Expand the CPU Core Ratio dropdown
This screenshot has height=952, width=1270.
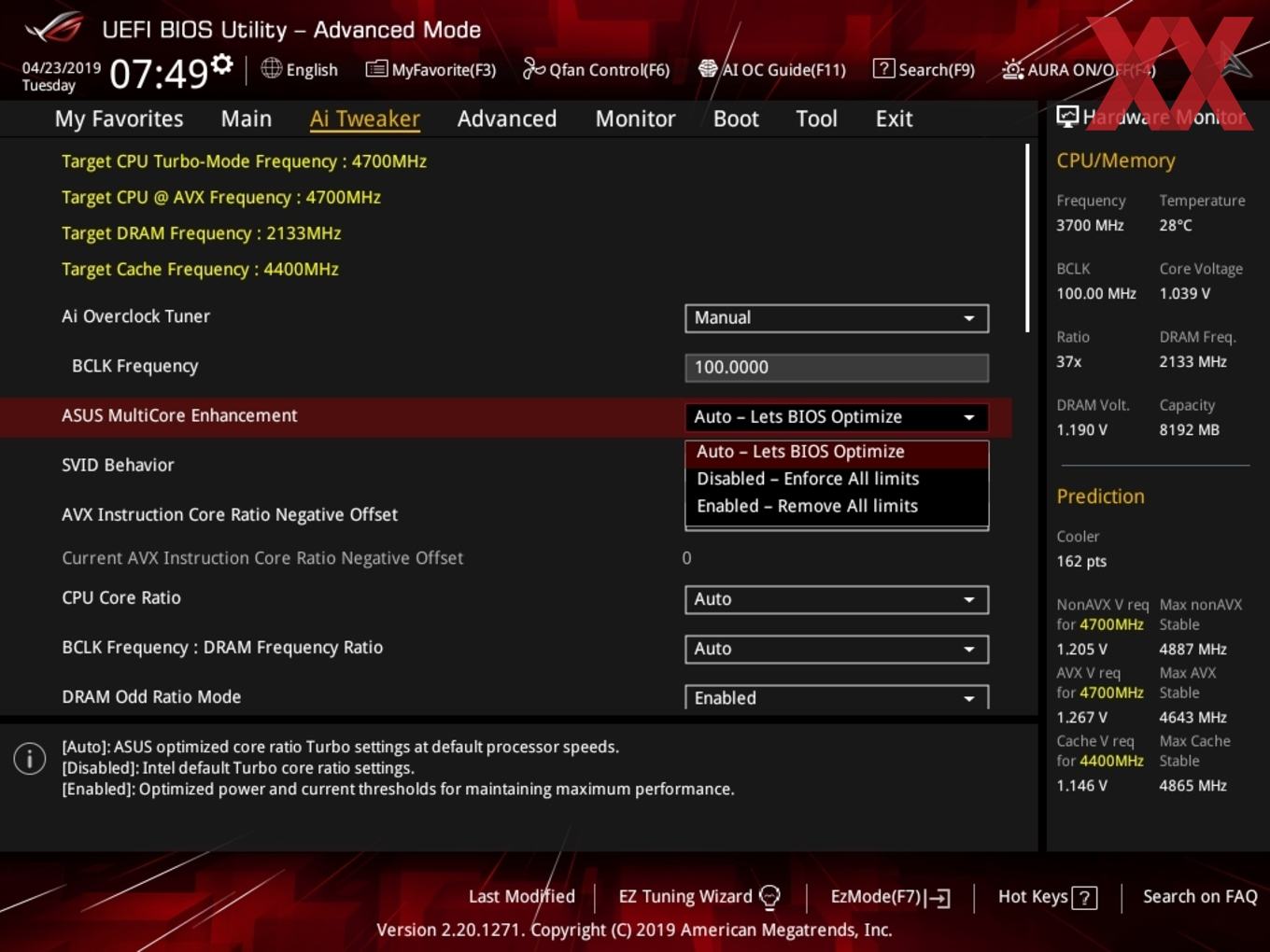(837, 599)
